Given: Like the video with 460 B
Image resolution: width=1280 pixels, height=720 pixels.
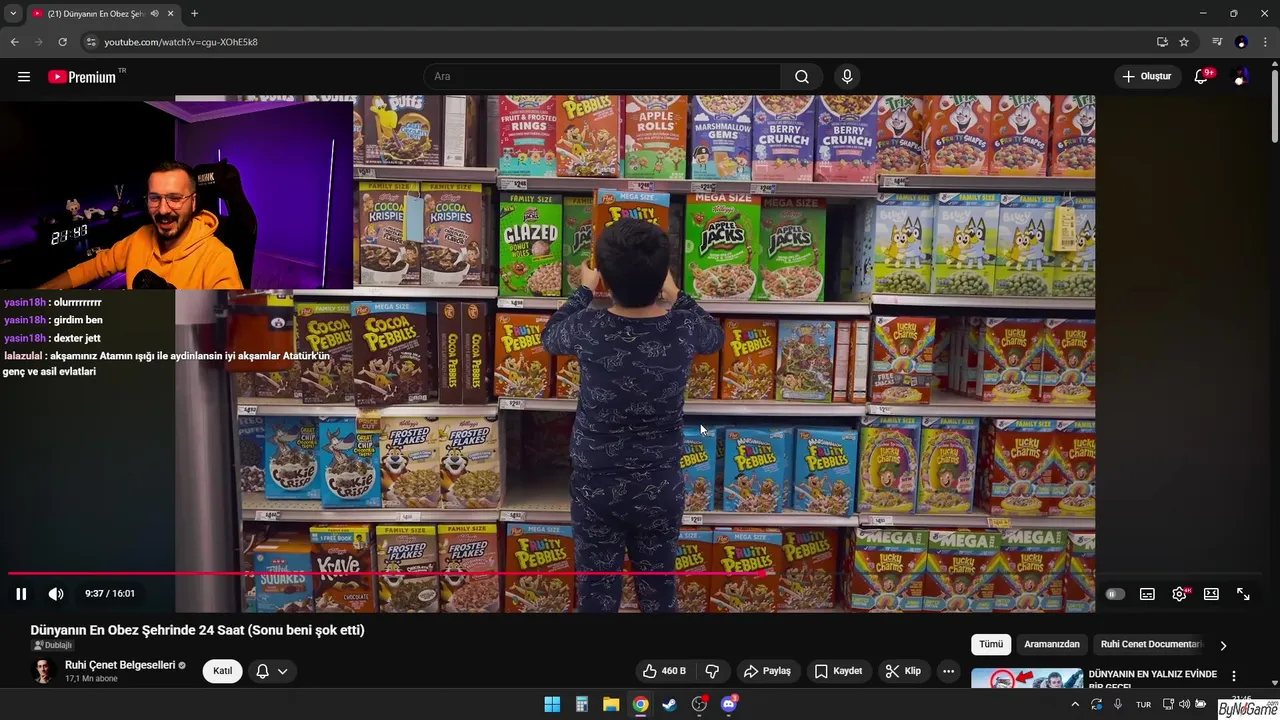Looking at the screenshot, I should click(x=664, y=671).
